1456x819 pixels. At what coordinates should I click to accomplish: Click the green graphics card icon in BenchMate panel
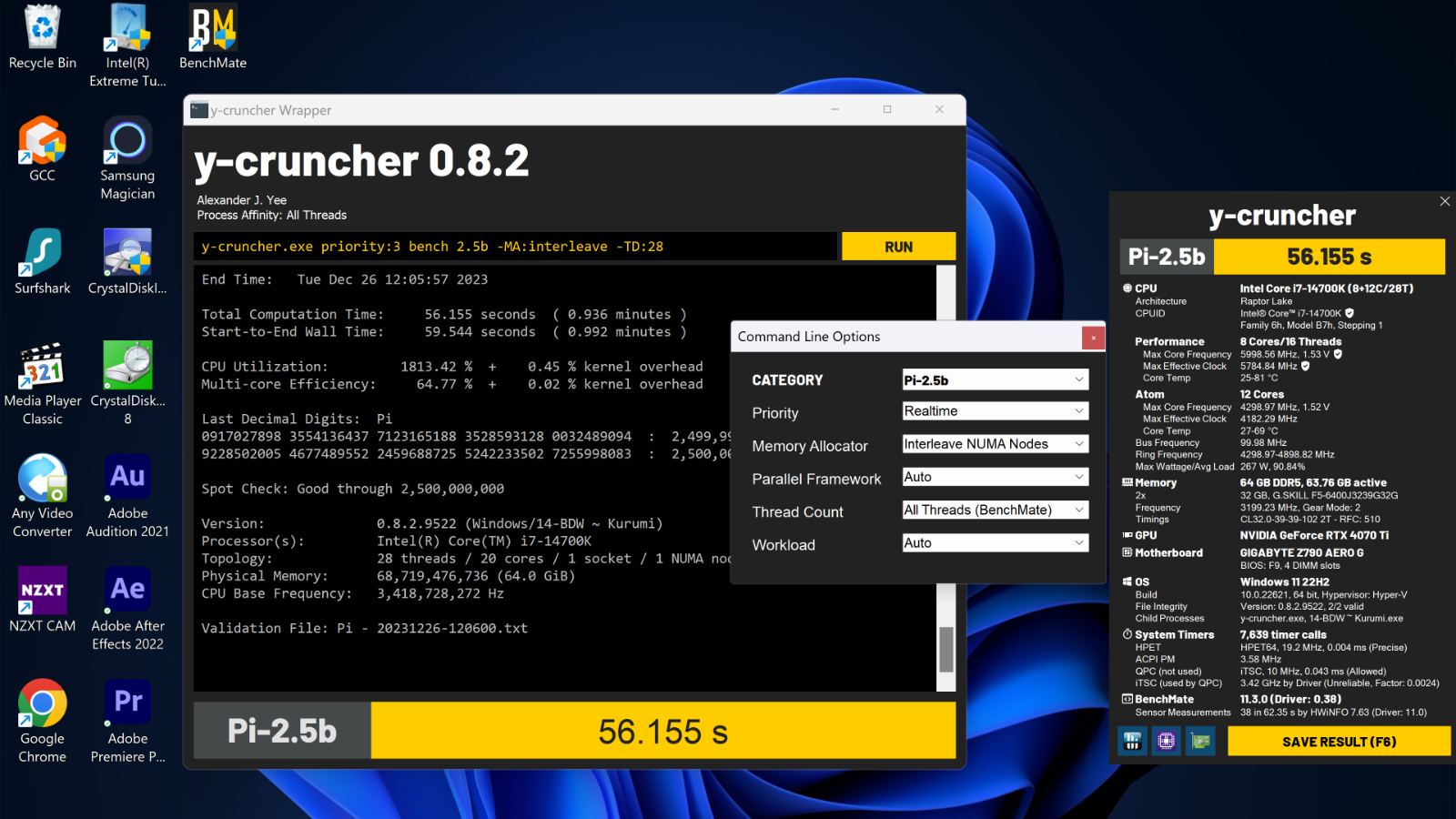[x=1200, y=741]
